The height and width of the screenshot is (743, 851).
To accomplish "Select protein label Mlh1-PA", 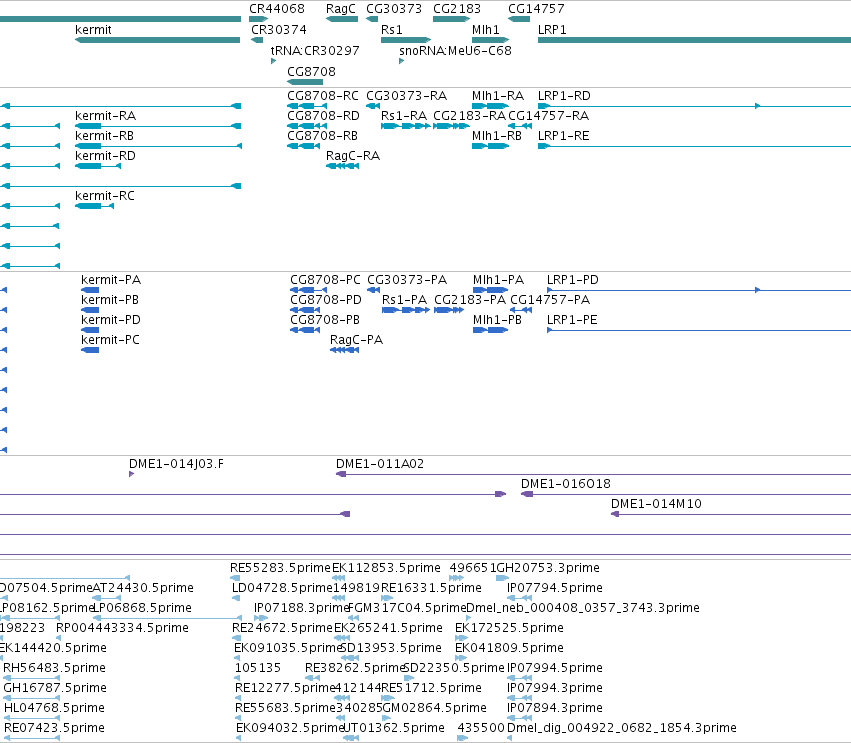I will tap(499, 280).
